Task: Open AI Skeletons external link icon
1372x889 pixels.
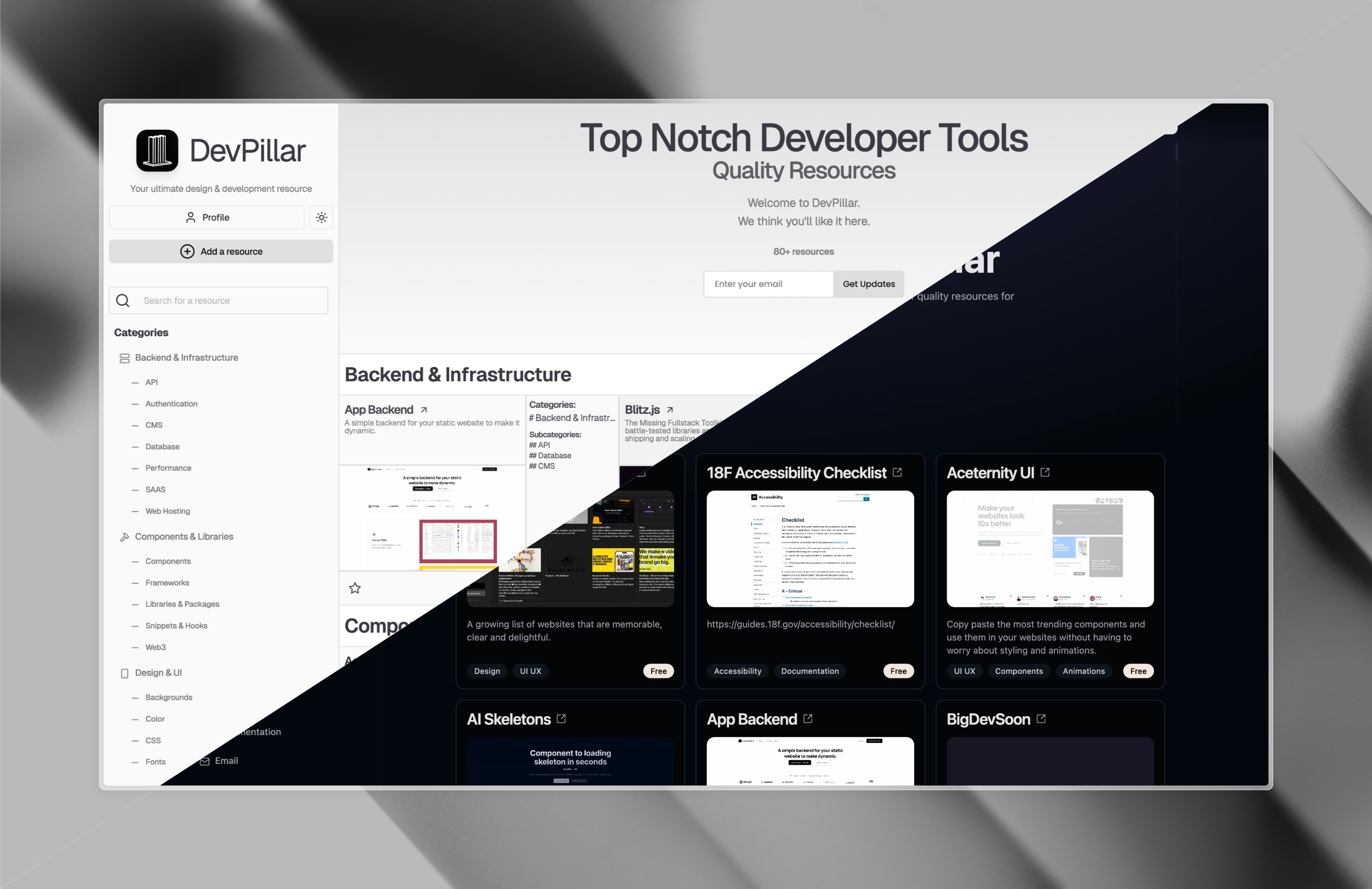Action: [x=561, y=718]
